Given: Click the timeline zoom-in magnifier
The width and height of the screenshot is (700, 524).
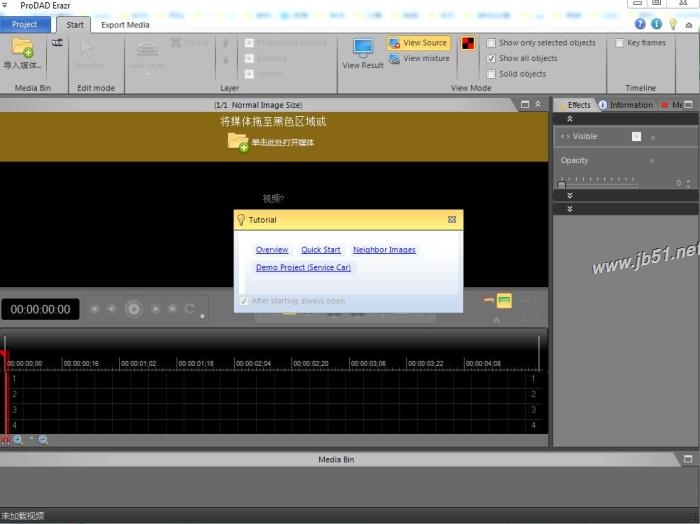Looking at the screenshot, I should (x=18, y=440).
